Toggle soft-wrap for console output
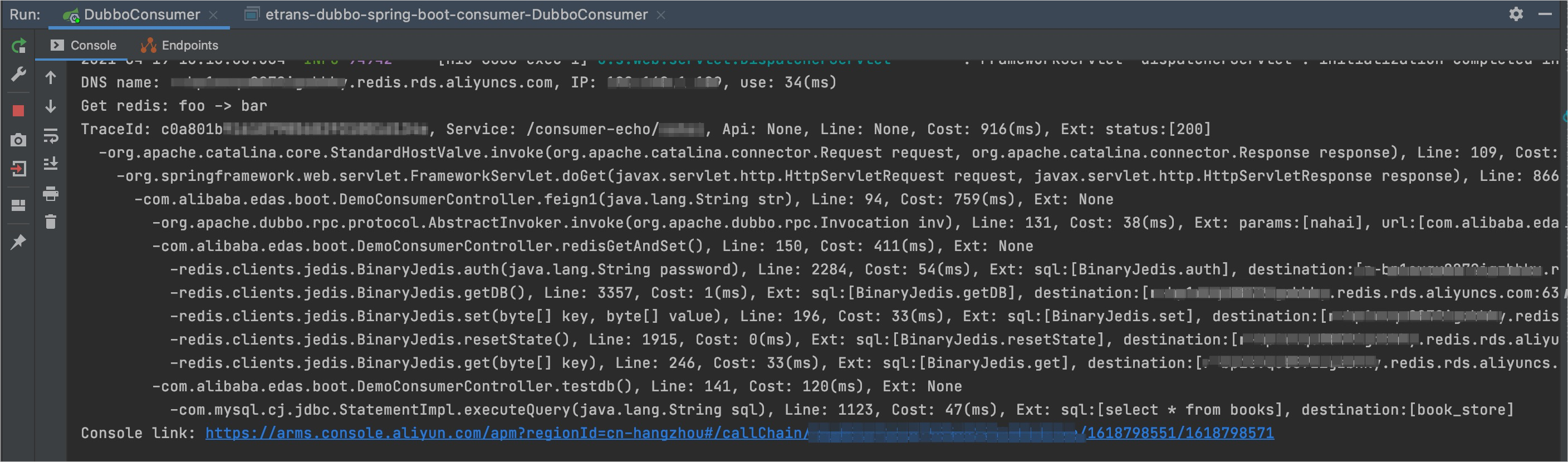The image size is (1568, 462). (51, 136)
